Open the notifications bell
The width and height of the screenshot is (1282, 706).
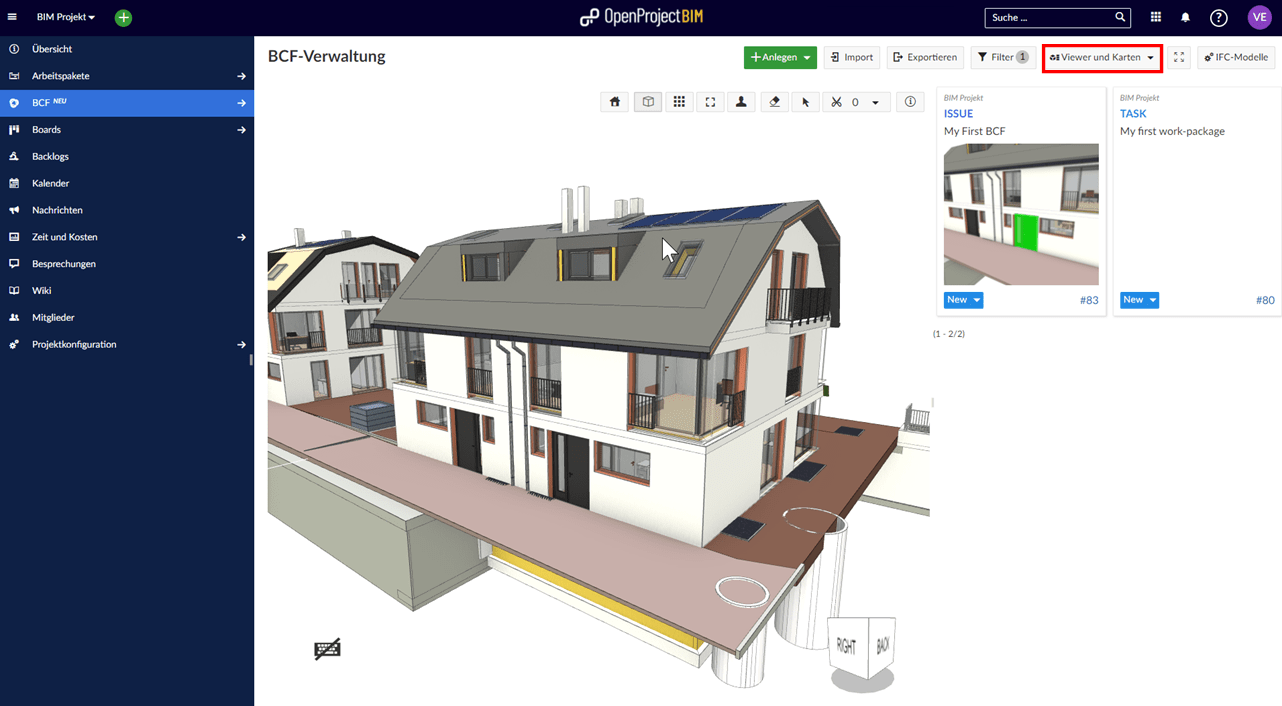coord(1187,17)
